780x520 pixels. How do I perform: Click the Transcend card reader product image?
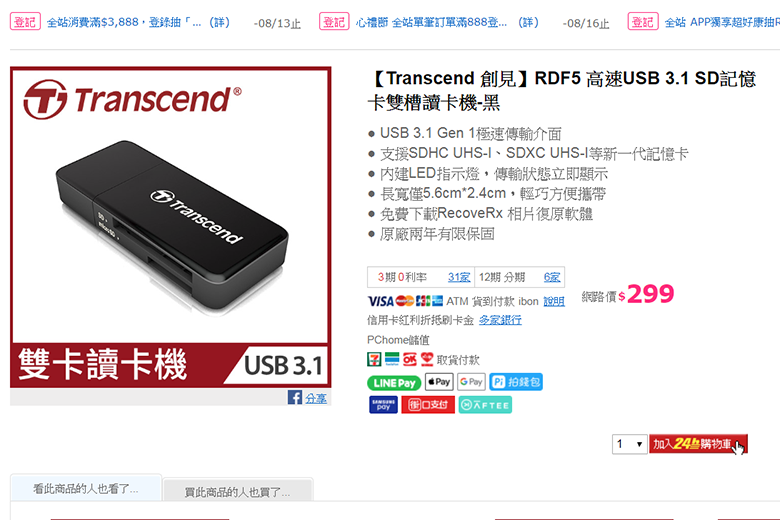pyautogui.click(x=171, y=227)
